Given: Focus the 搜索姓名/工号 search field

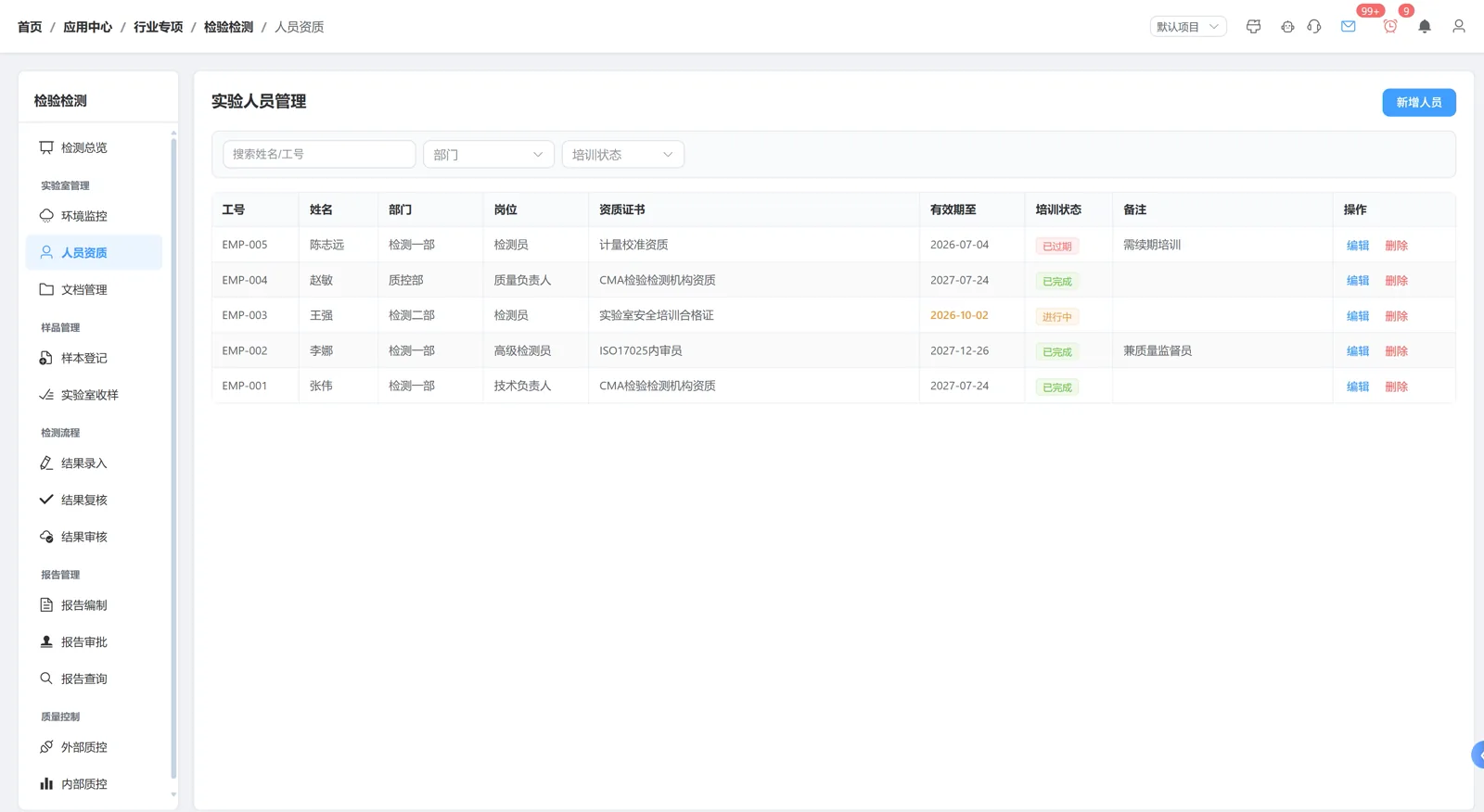Looking at the screenshot, I should click(x=319, y=154).
